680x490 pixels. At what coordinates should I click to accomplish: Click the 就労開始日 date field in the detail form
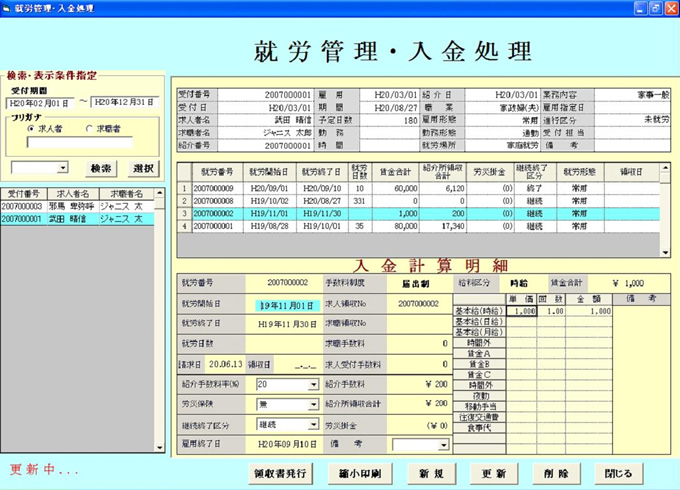click(x=287, y=305)
